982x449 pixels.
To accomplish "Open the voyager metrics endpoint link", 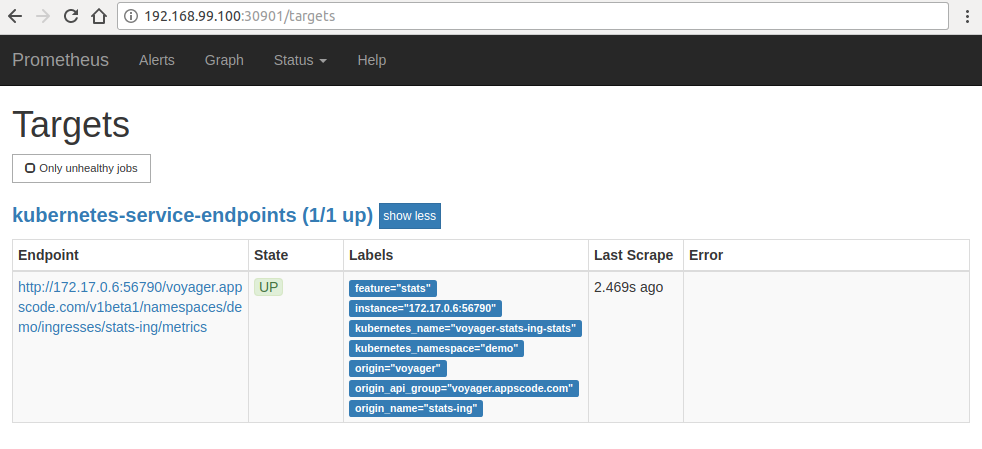I will coord(129,307).
